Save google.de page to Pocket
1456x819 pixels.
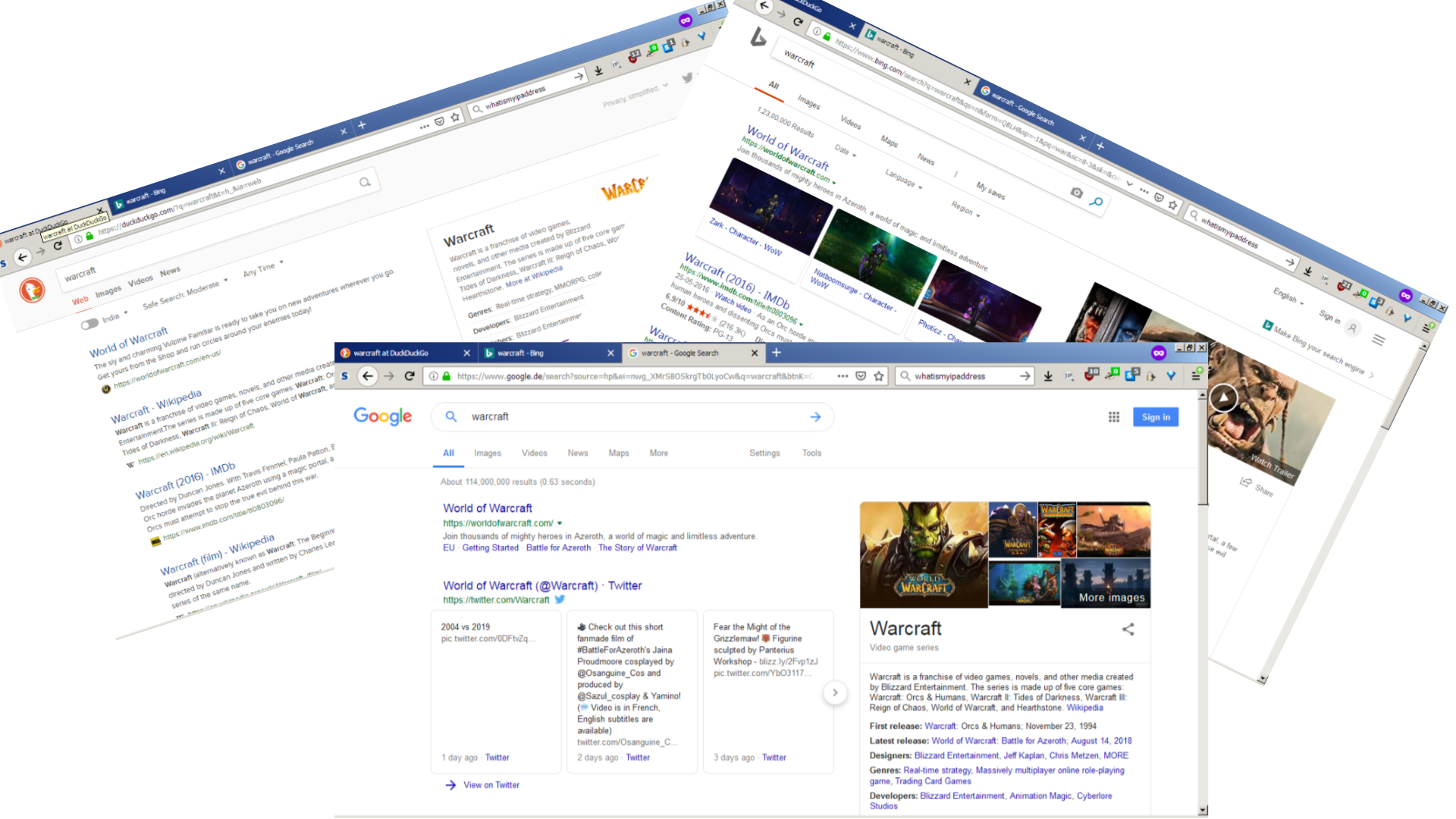(x=861, y=376)
